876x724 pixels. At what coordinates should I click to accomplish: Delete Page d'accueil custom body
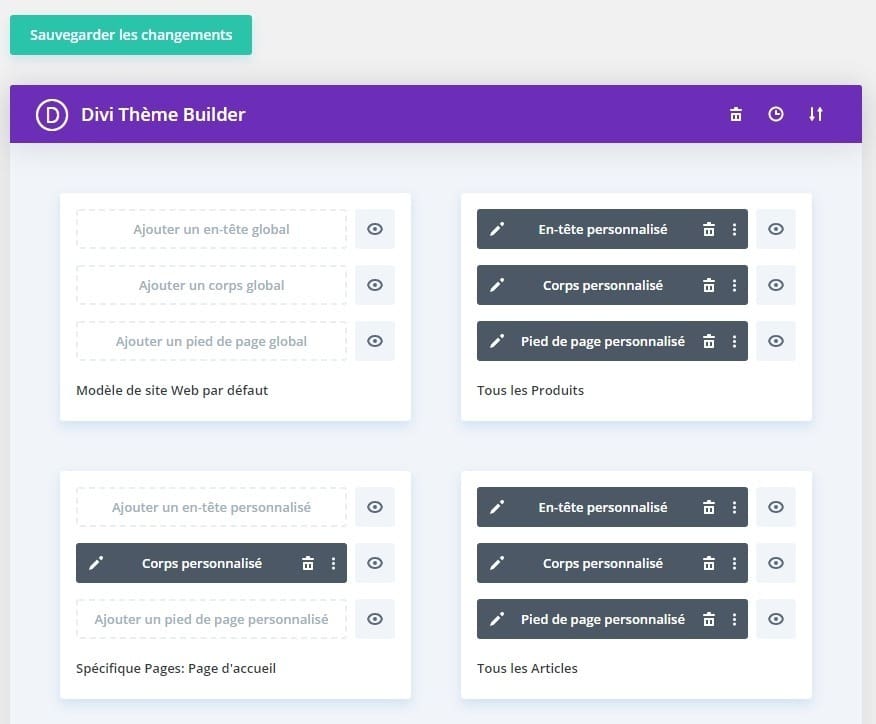(x=308, y=563)
